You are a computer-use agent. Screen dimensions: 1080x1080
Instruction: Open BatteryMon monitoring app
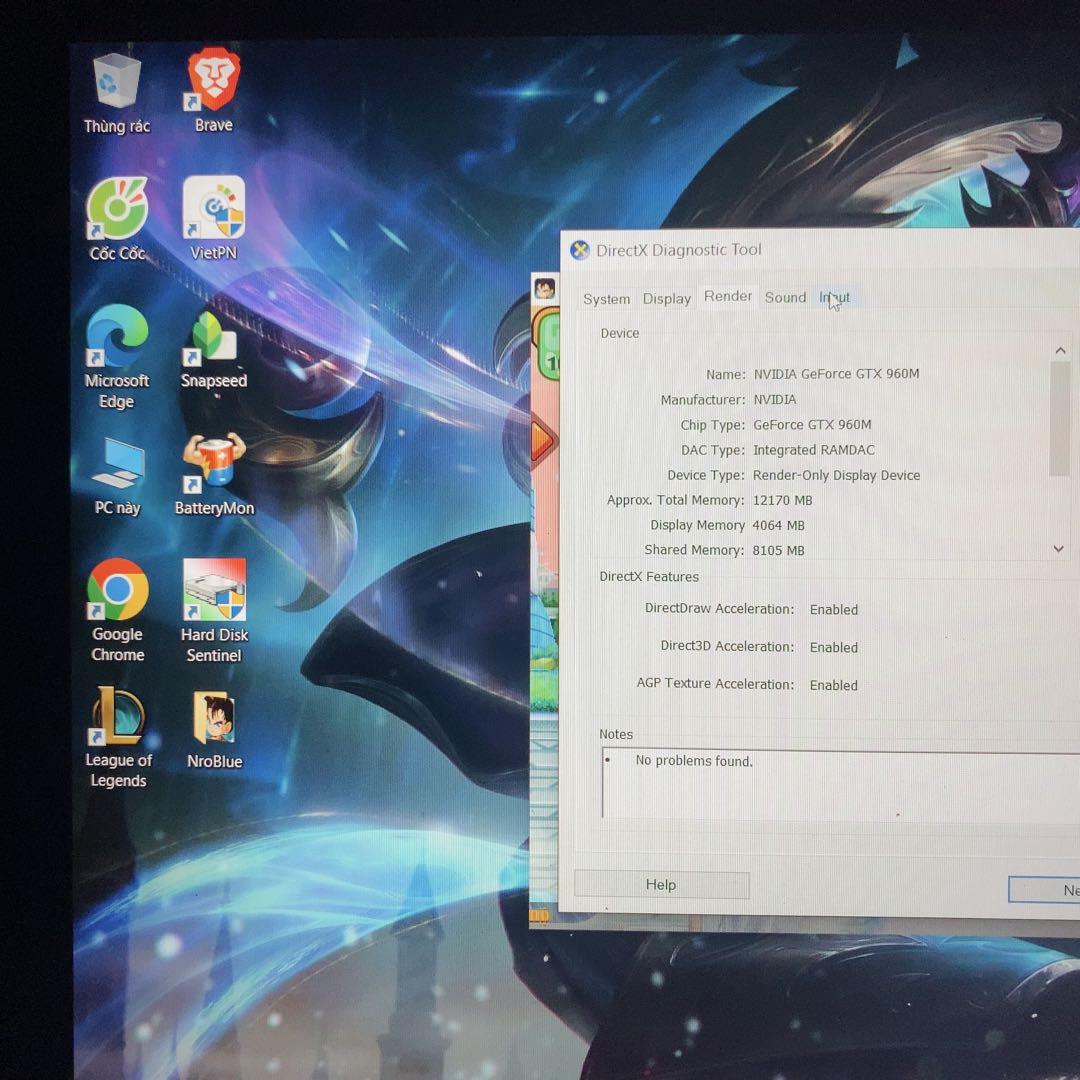(212, 463)
